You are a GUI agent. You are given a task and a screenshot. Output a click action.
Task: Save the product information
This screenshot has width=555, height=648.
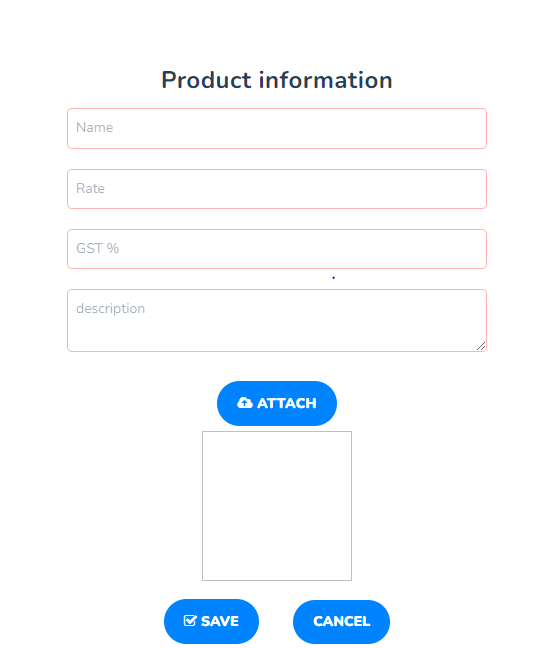click(x=211, y=621)
